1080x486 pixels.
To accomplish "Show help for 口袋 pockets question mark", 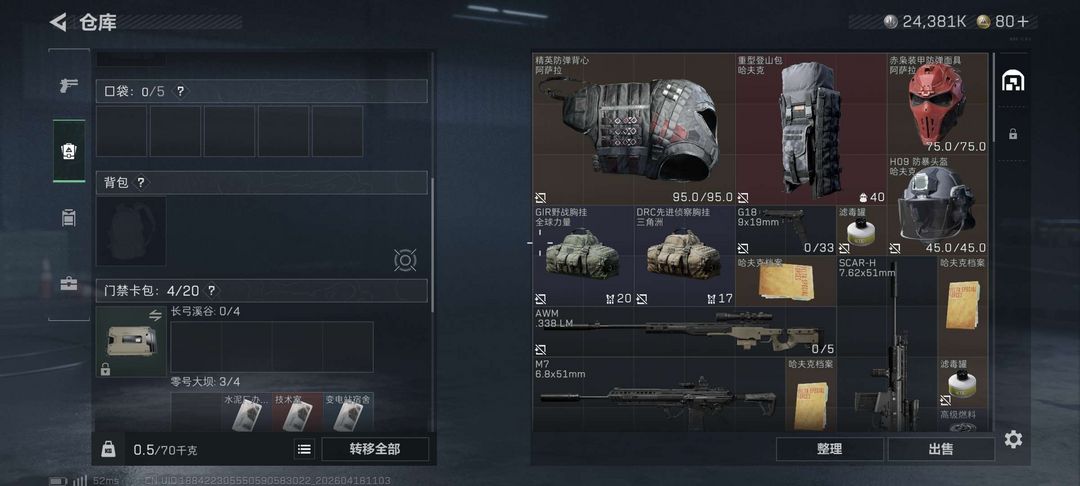I will pos(180,91).
